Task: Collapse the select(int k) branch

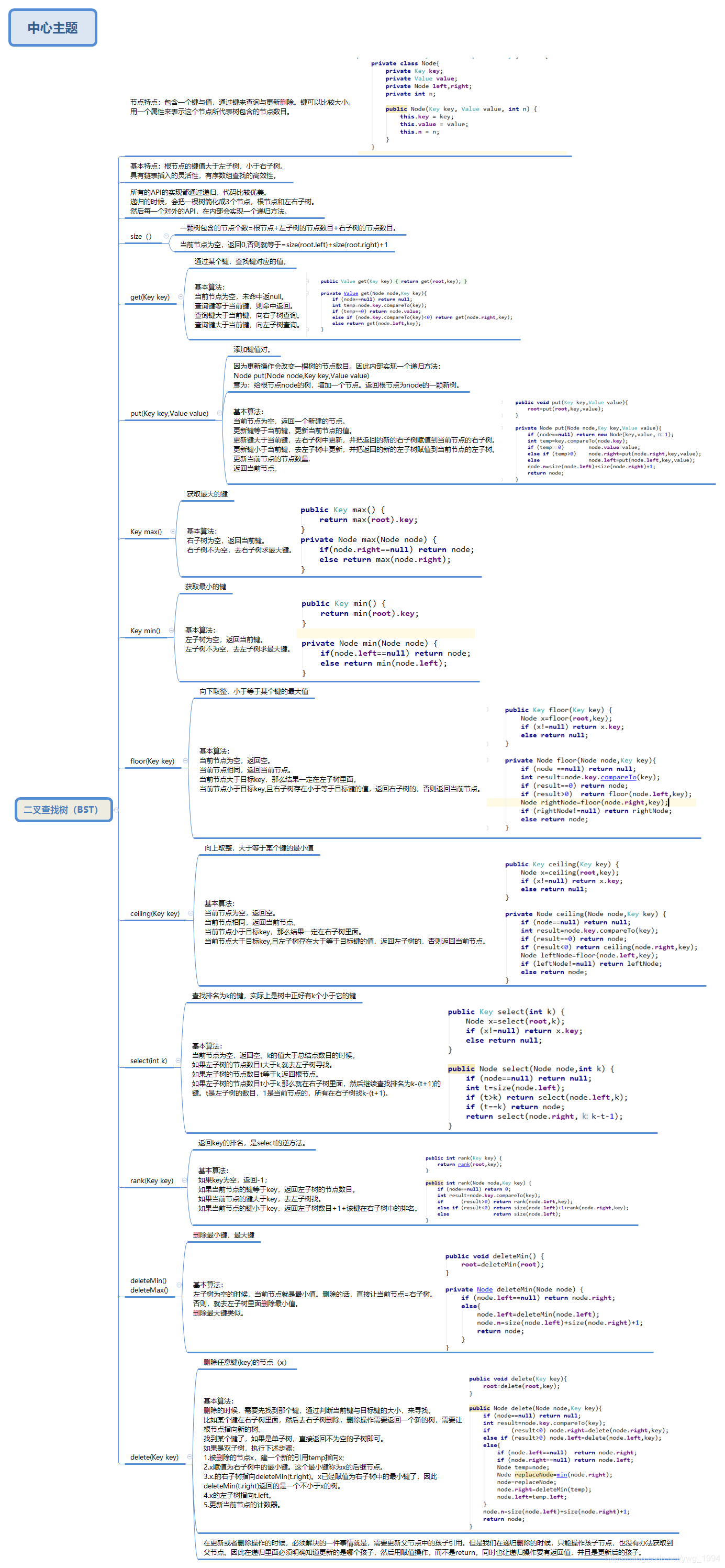Action: pos(178,1061)
